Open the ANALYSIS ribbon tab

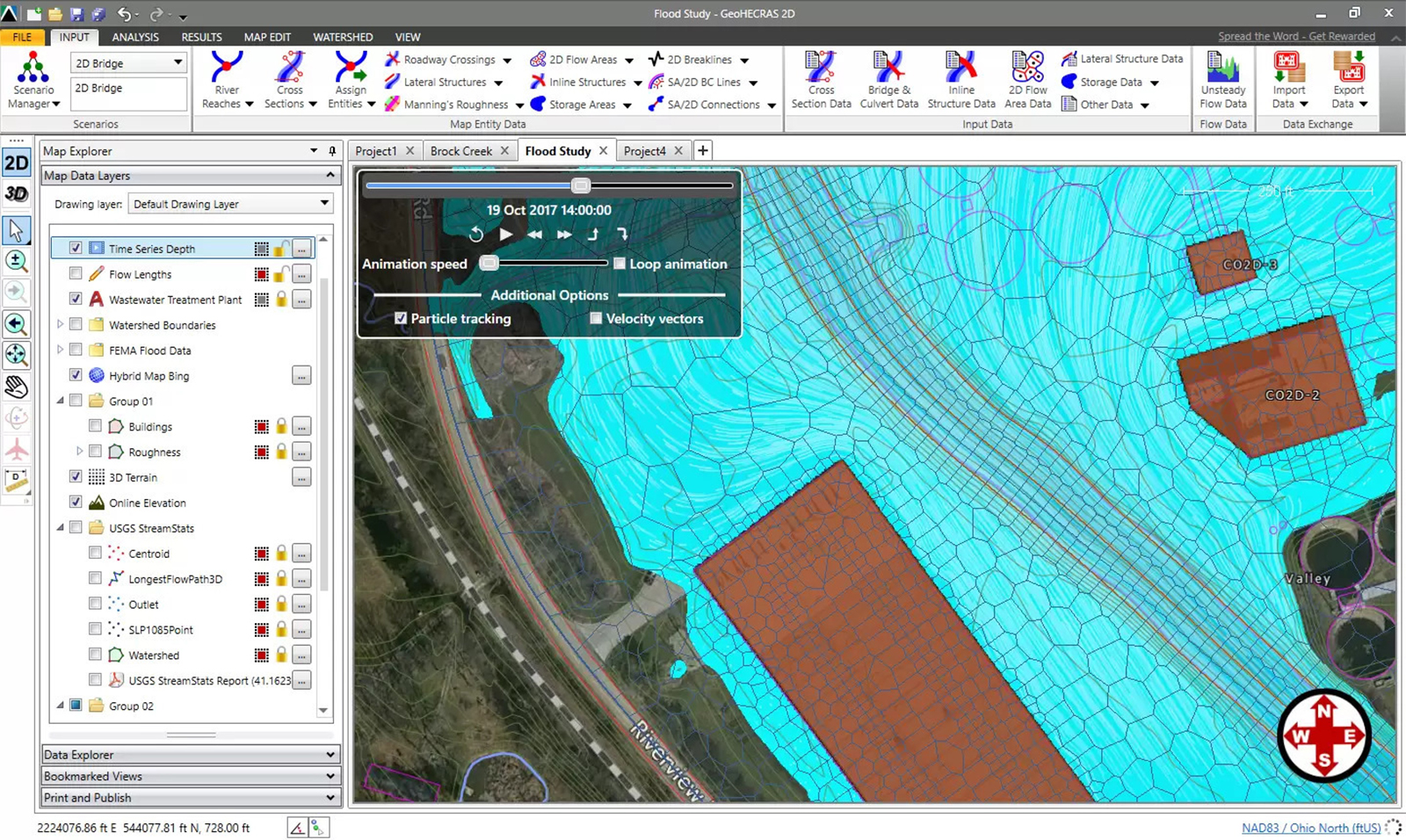[x=134, y=37]
